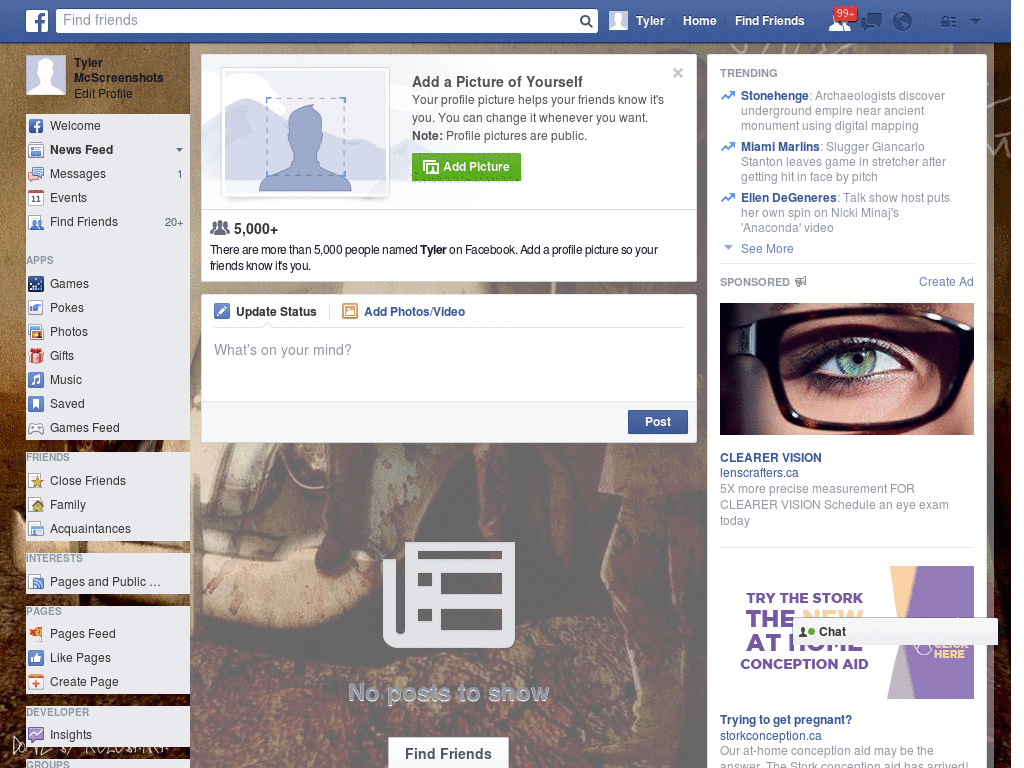This screenshot has height=768, width=1024.
Task: Dismiss the Add a Picture card
Action: pyautogui.click(x=678, y=73)
